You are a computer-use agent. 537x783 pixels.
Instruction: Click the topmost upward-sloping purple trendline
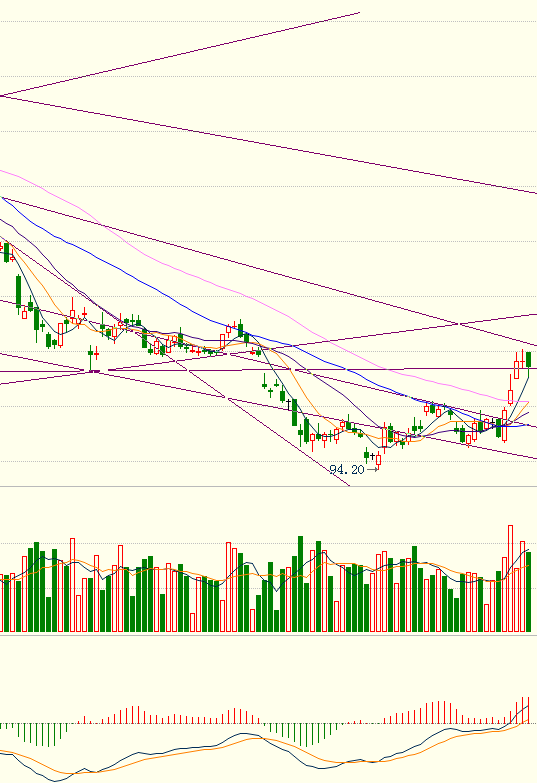[180, 54]
